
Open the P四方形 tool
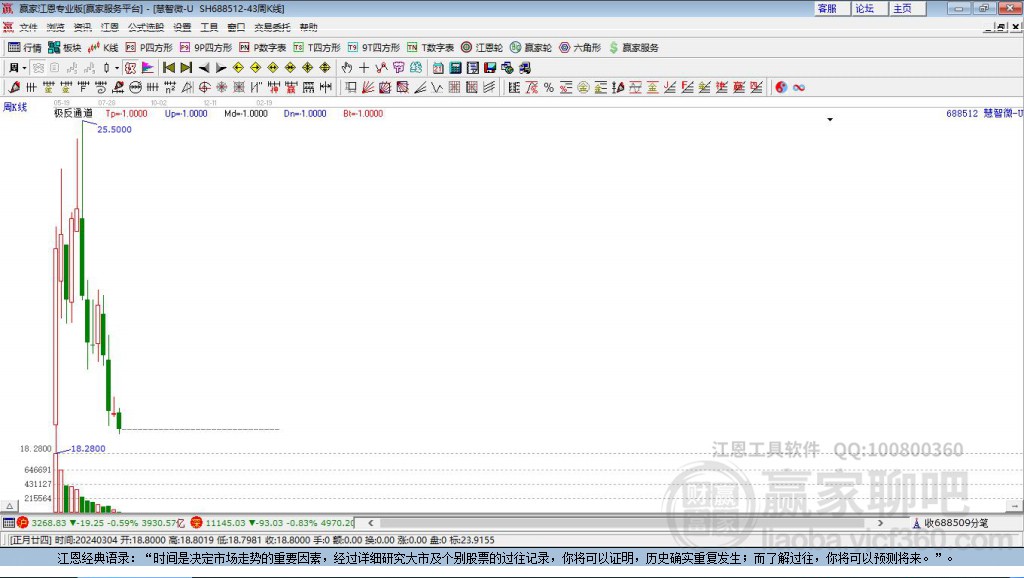[x=149, y=48]
